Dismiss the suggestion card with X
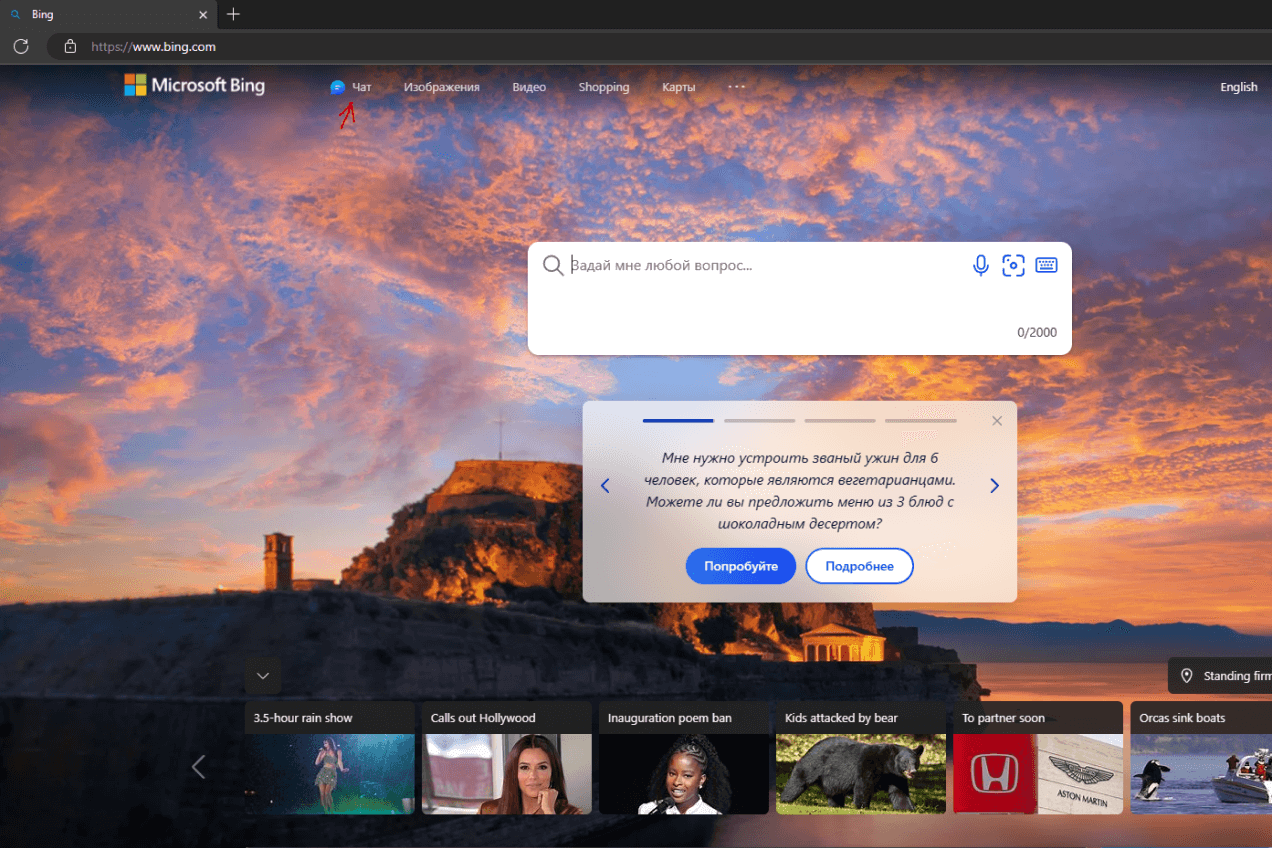 tap(996, 421)
